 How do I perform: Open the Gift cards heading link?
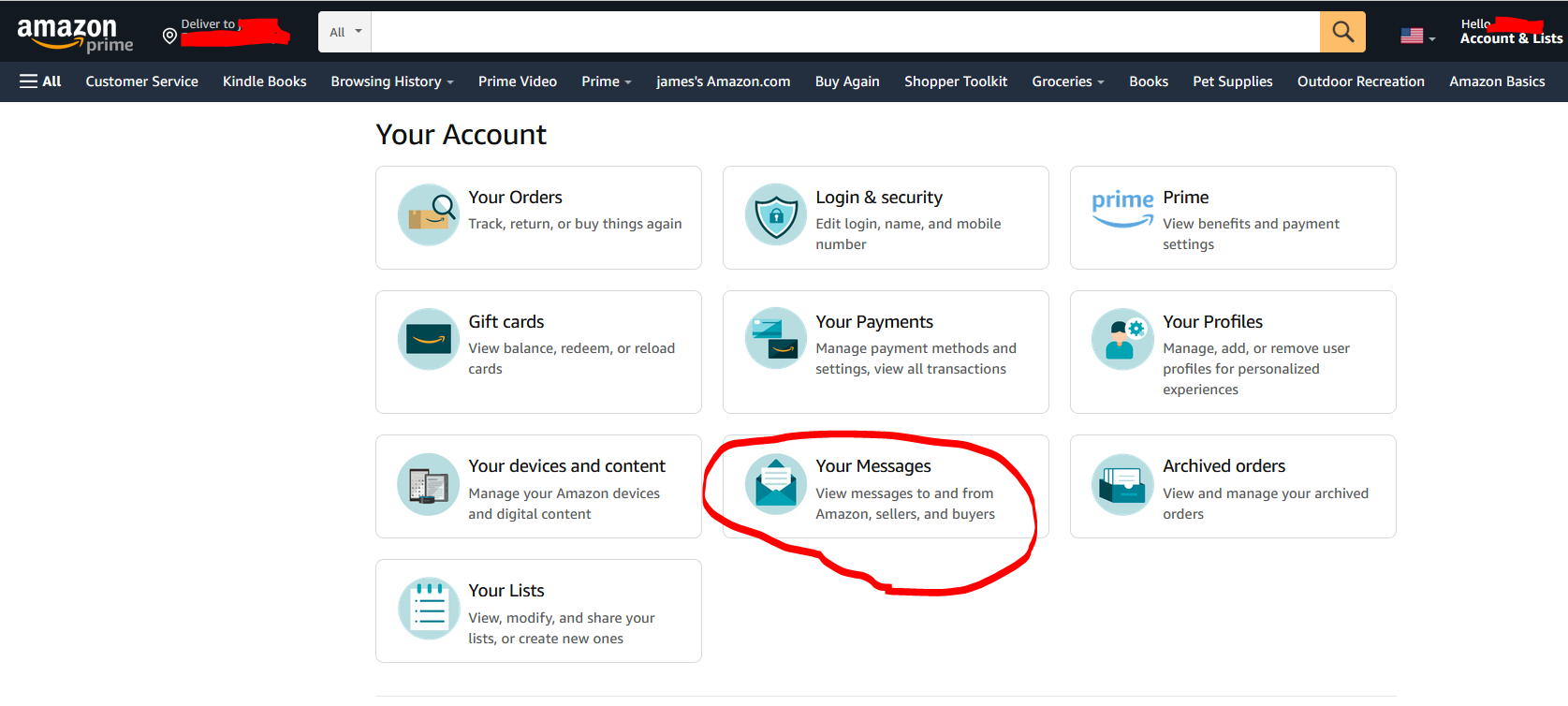(x=506, y=322)
